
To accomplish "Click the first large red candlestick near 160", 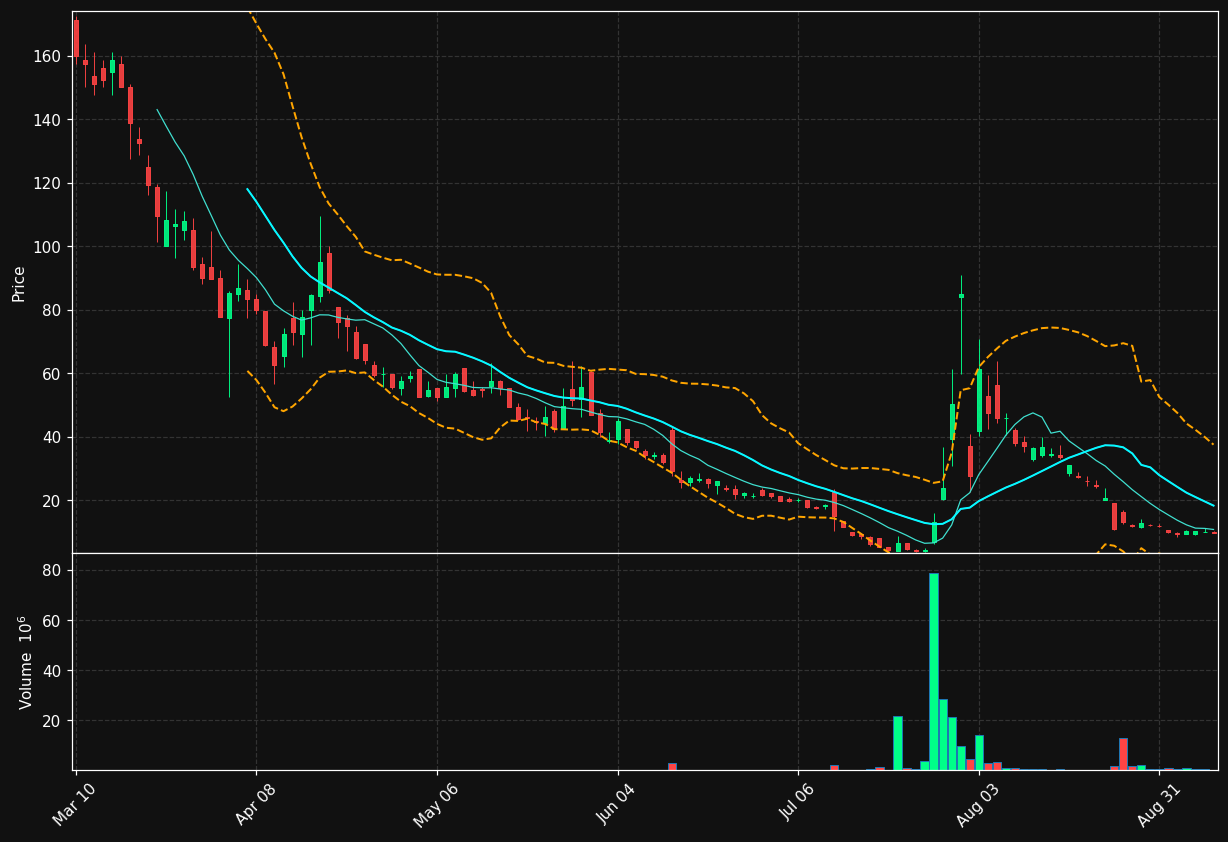I will pos(76,38).
